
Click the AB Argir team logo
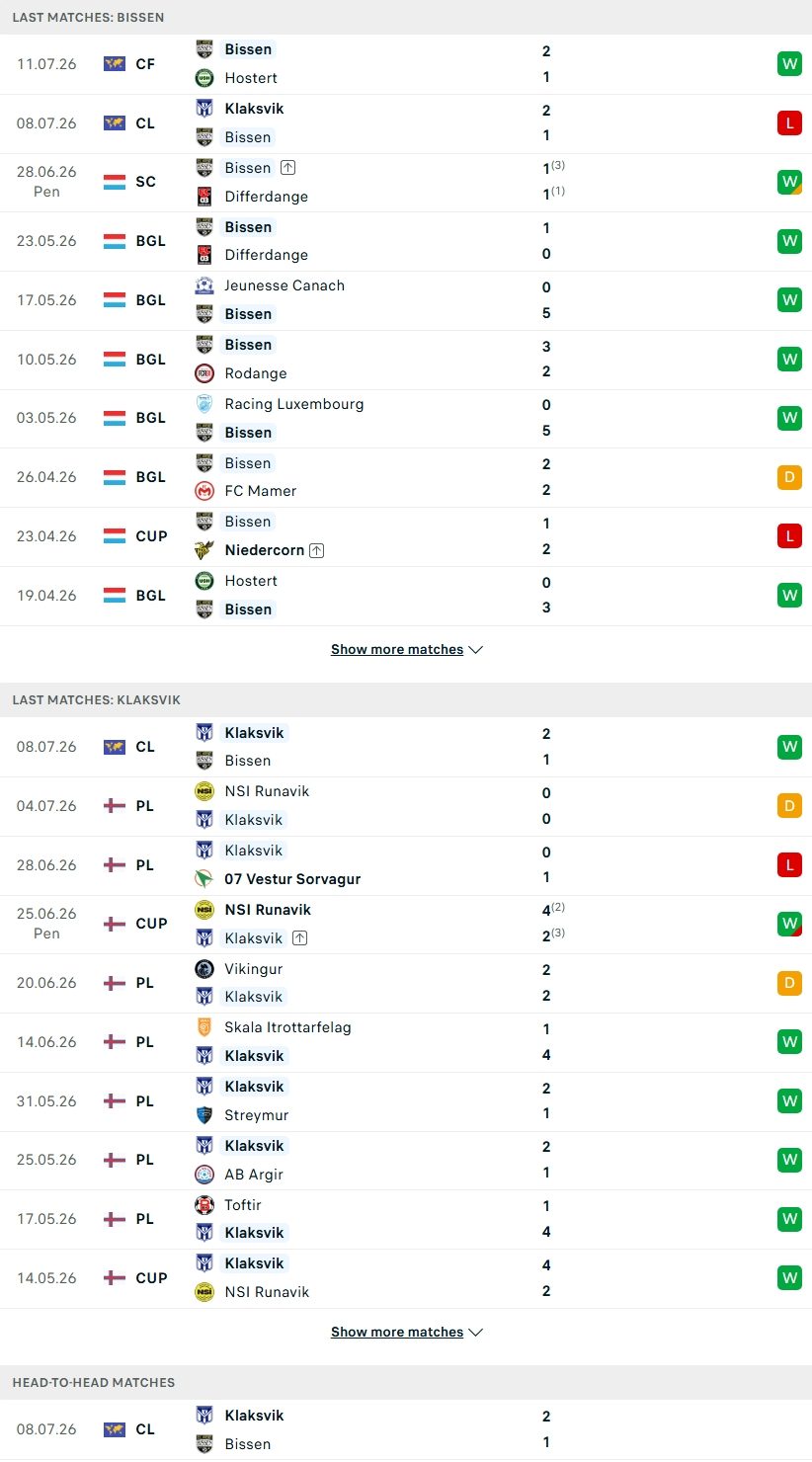click(204, 1175)
